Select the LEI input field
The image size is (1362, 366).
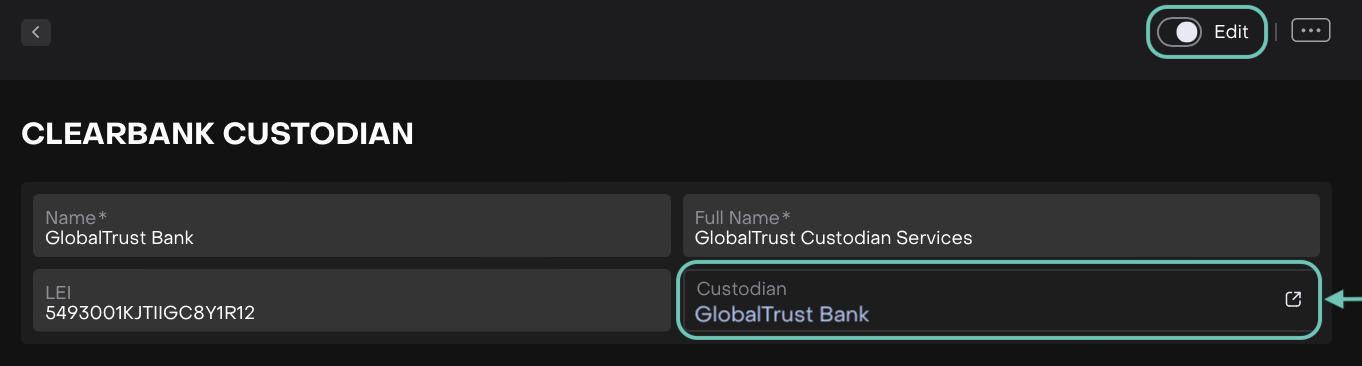tap(352, 301)
